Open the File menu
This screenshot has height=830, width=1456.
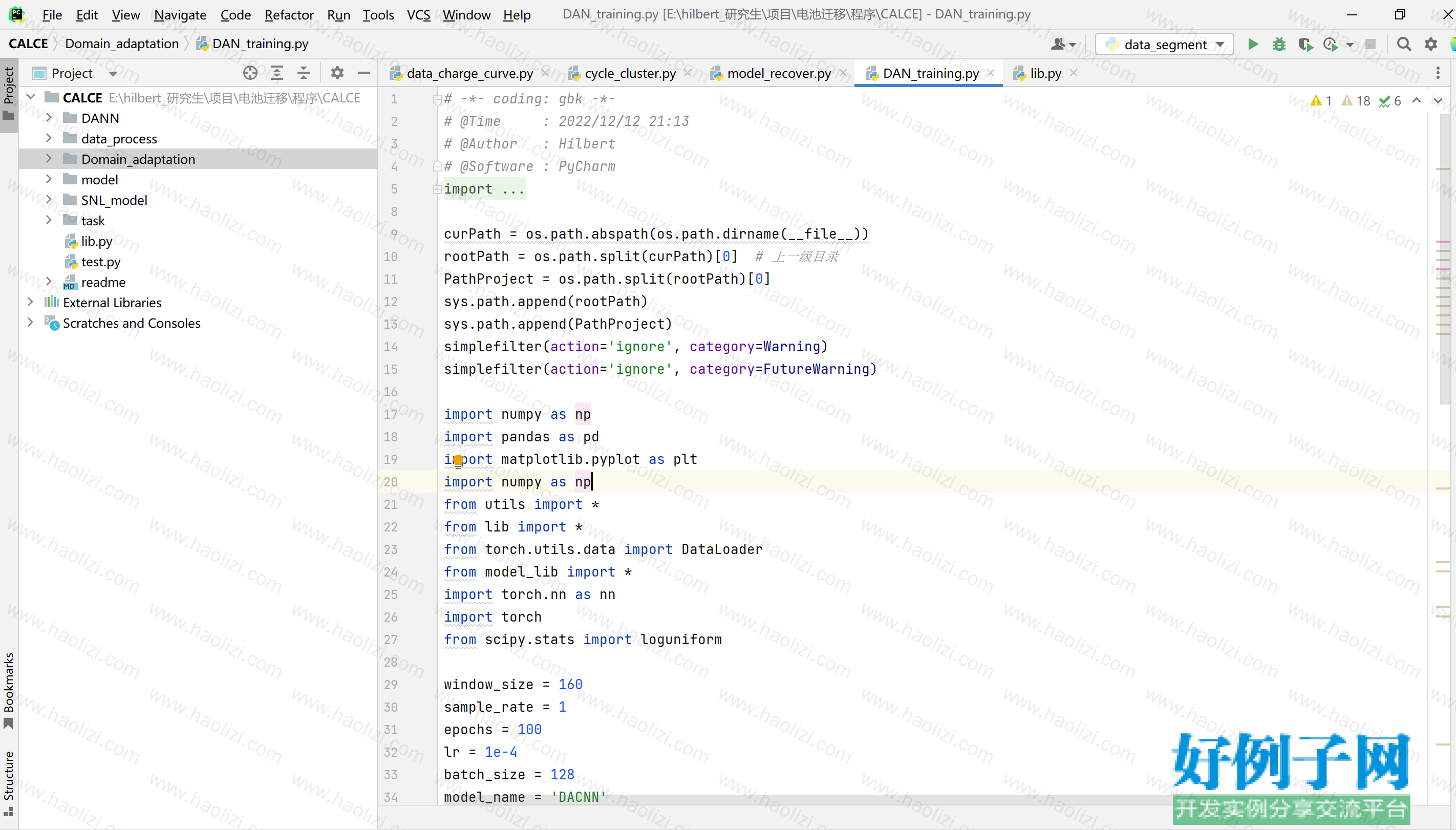click(52, 15)
